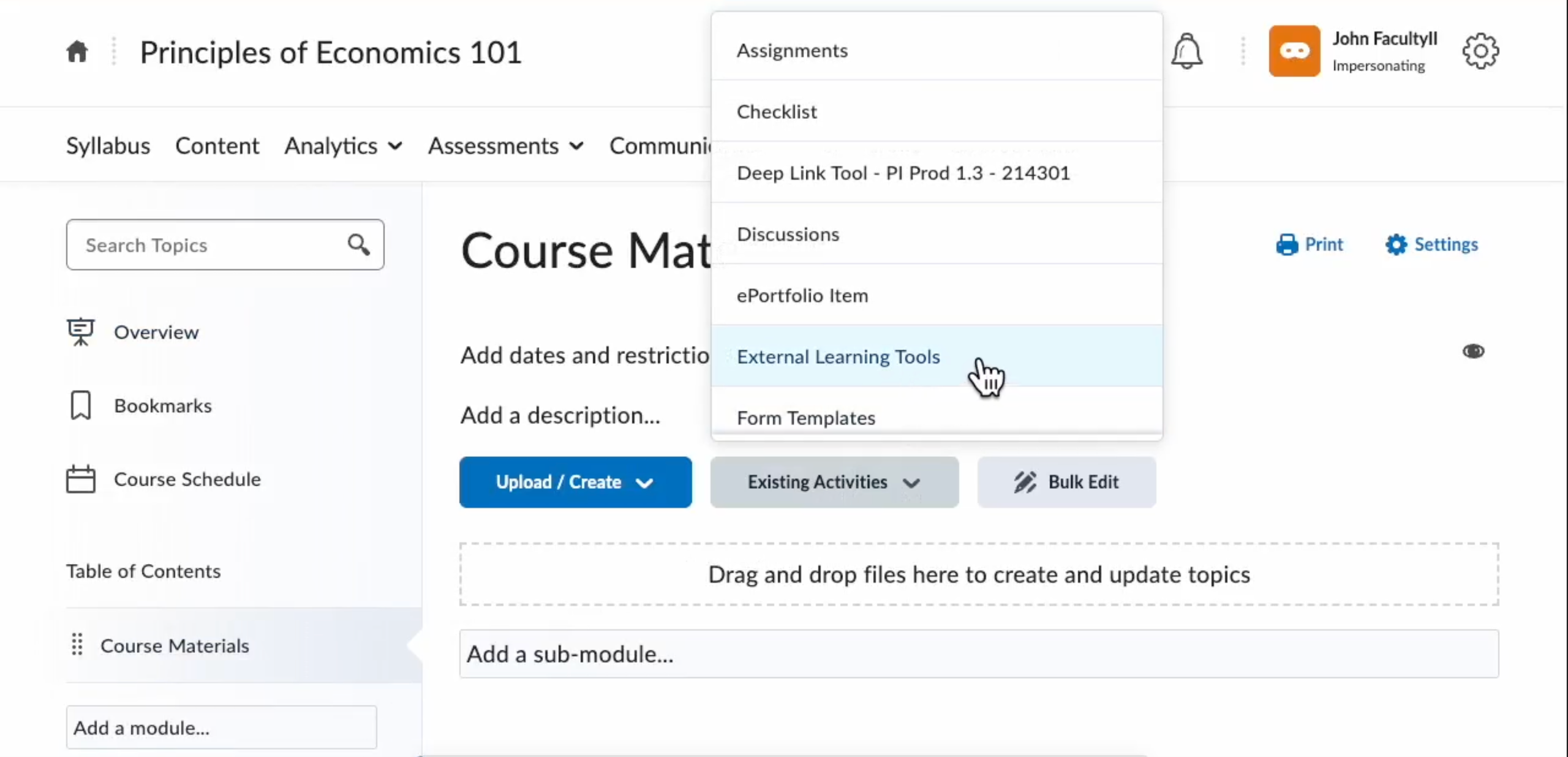Open the module Settings link
The height and width of the screenshot is (757, 1568).
pos(1431,244)
